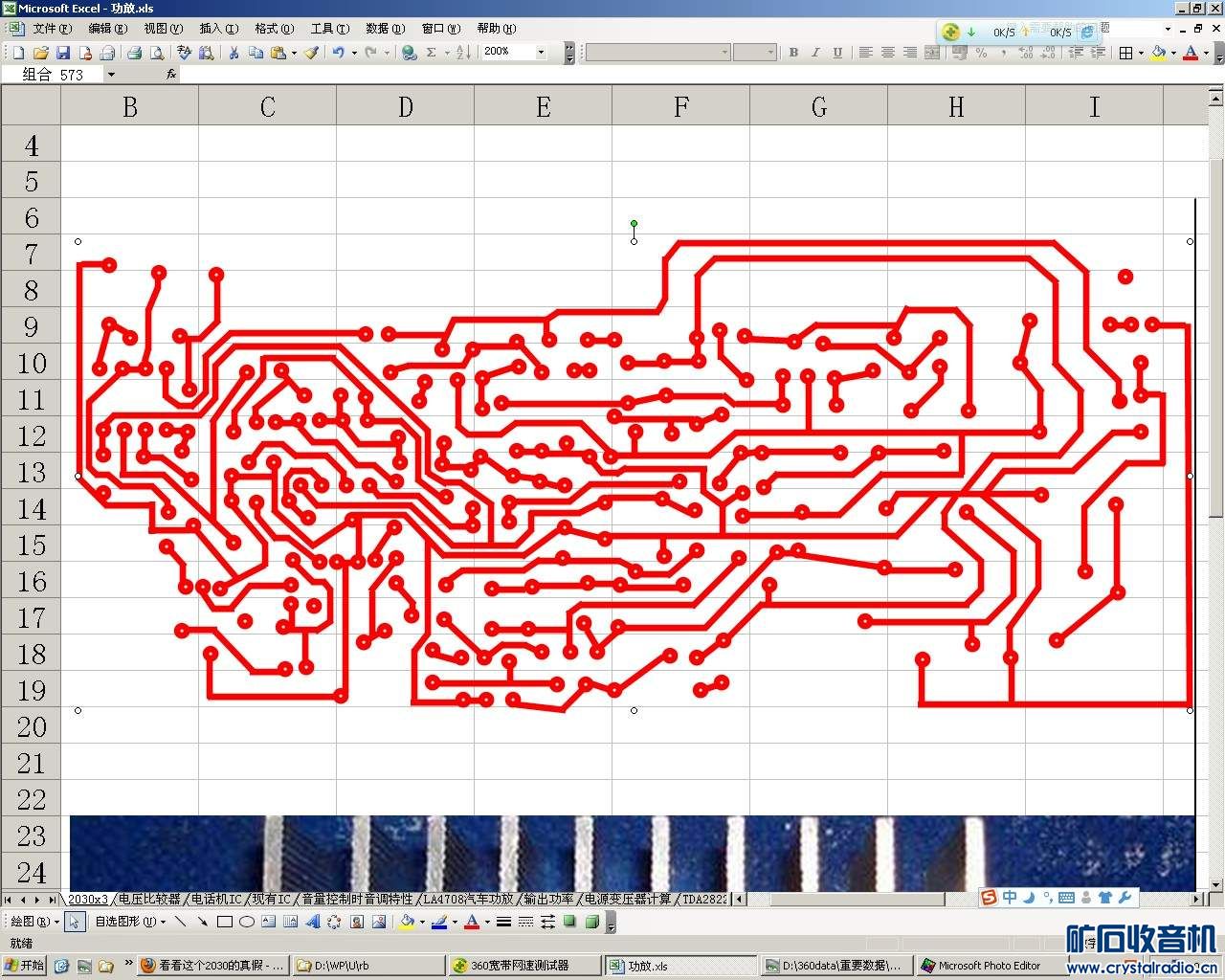Open the line style options
1225x980 pixels.
point(503,922)
